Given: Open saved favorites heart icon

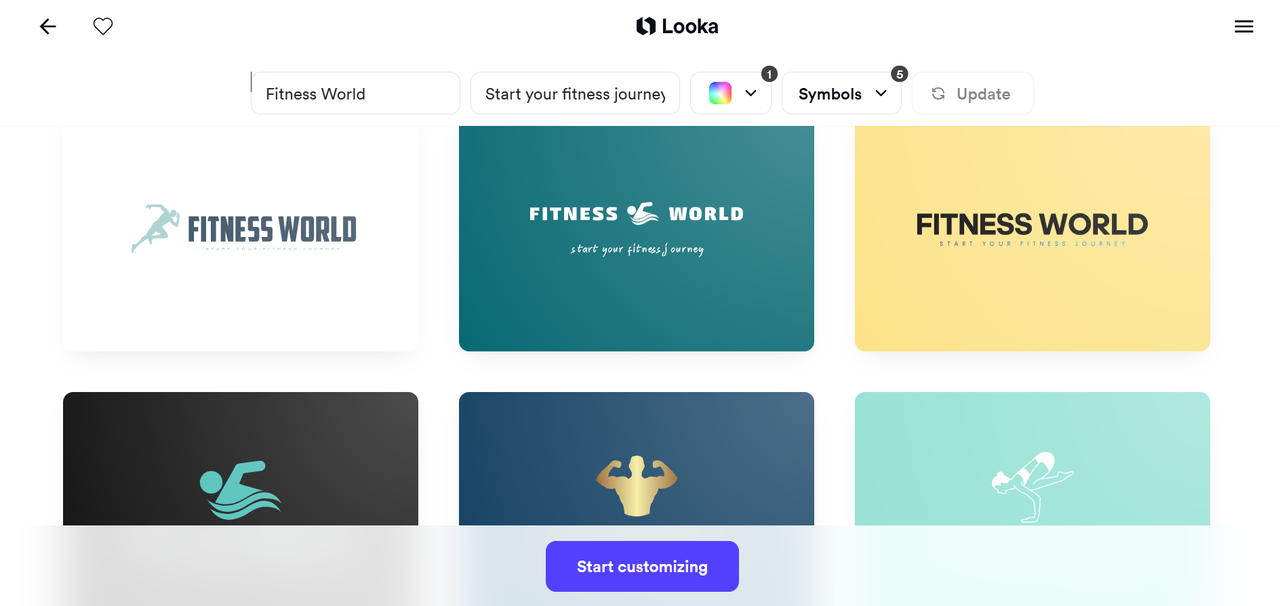Looking at the screenshot, I should point(103,27).
